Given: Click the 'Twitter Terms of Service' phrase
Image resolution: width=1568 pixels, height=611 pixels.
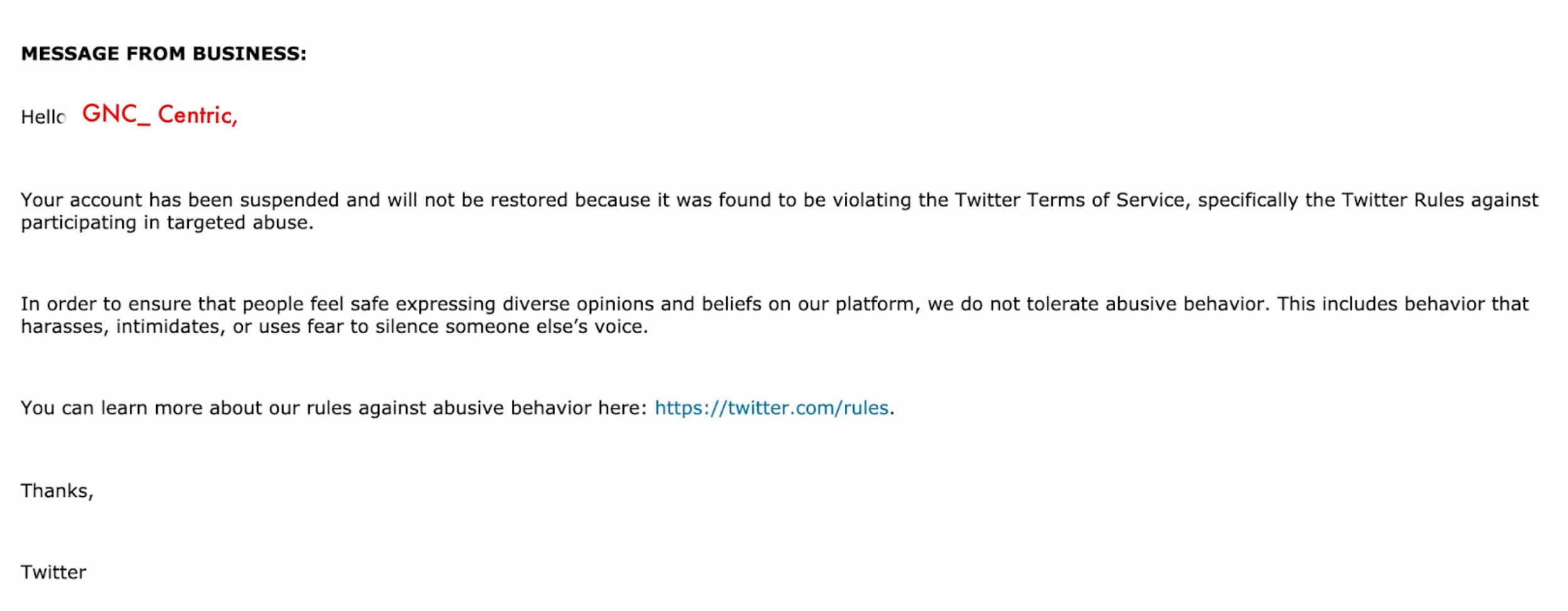Looking at the screenshot, I should click(1070, 200).
